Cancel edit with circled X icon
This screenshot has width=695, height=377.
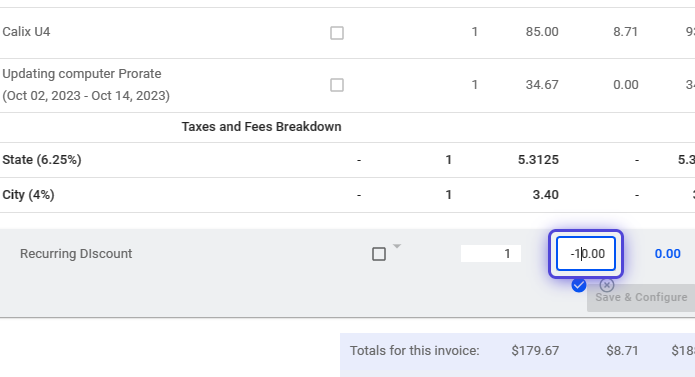(607, 285)
